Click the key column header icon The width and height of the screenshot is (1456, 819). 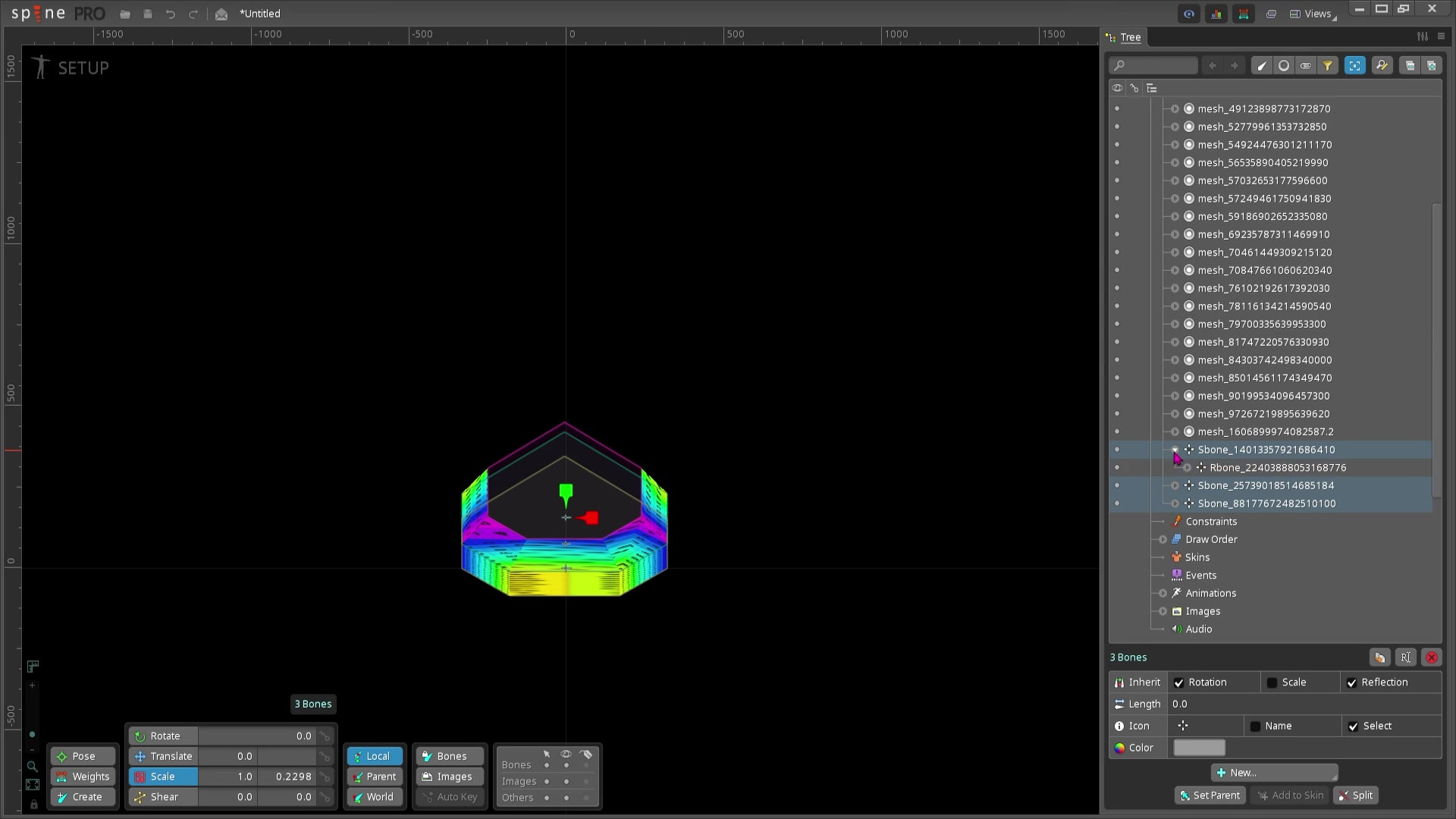1134,88
